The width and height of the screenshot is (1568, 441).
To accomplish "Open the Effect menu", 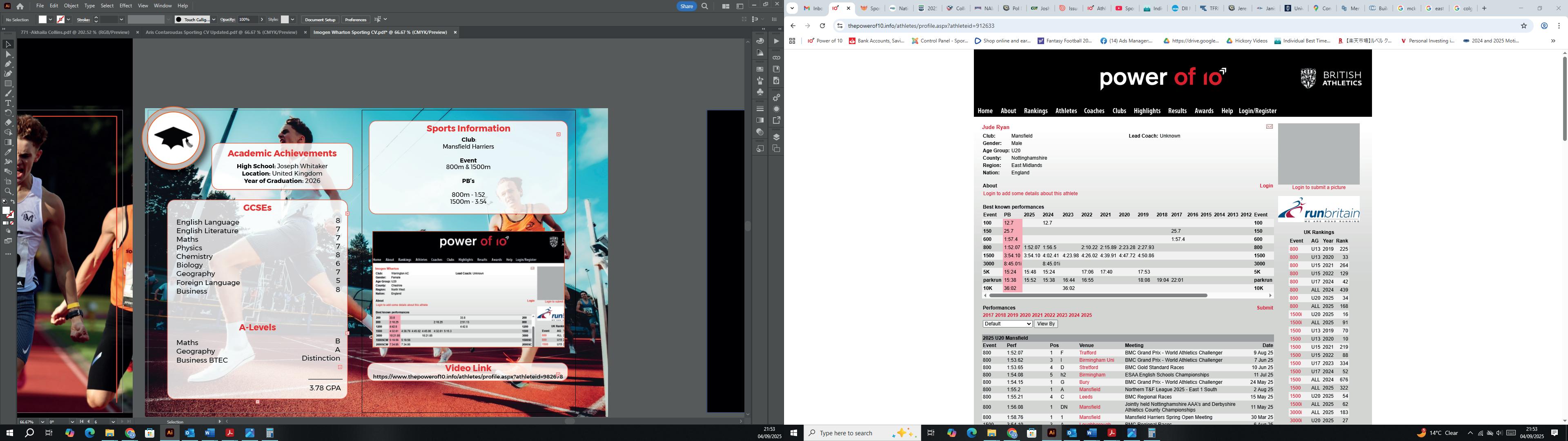I will (x=125, y=5).
